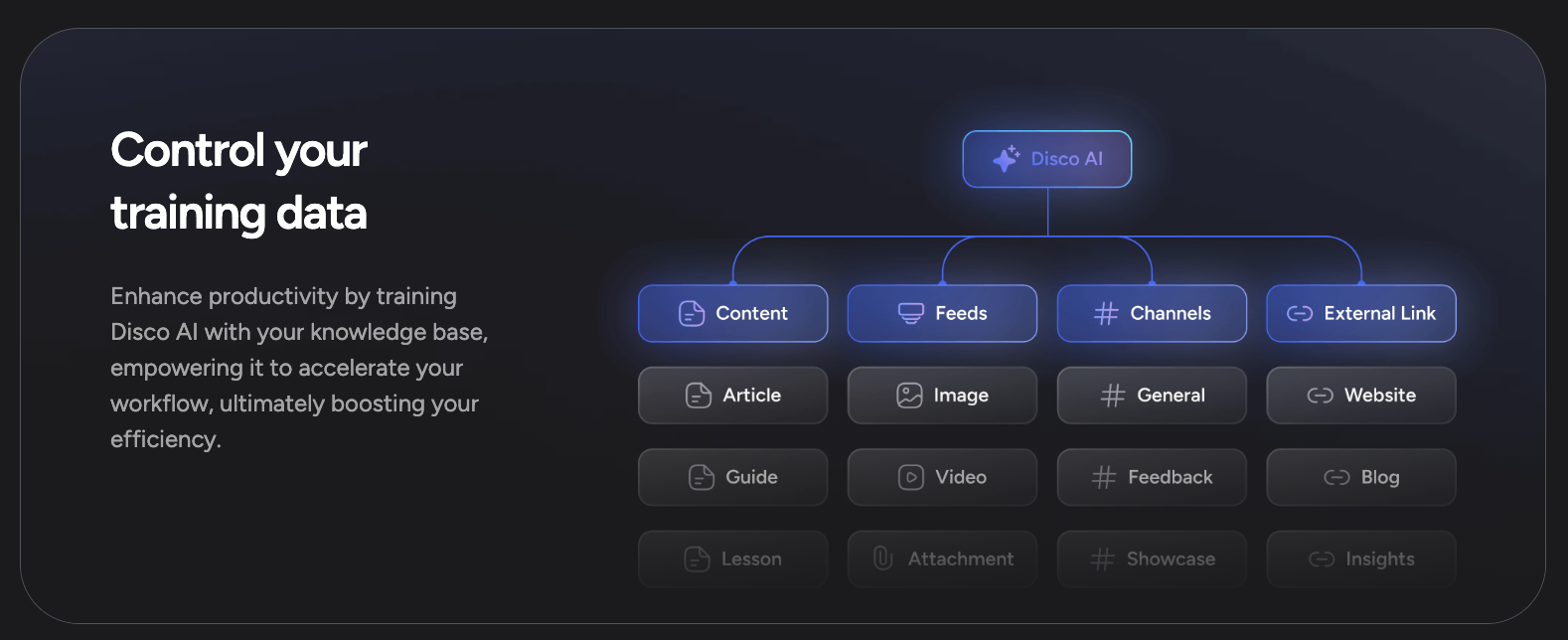1568x640 pixels.
Task: Select the Guide node
Action: [733, 478]
